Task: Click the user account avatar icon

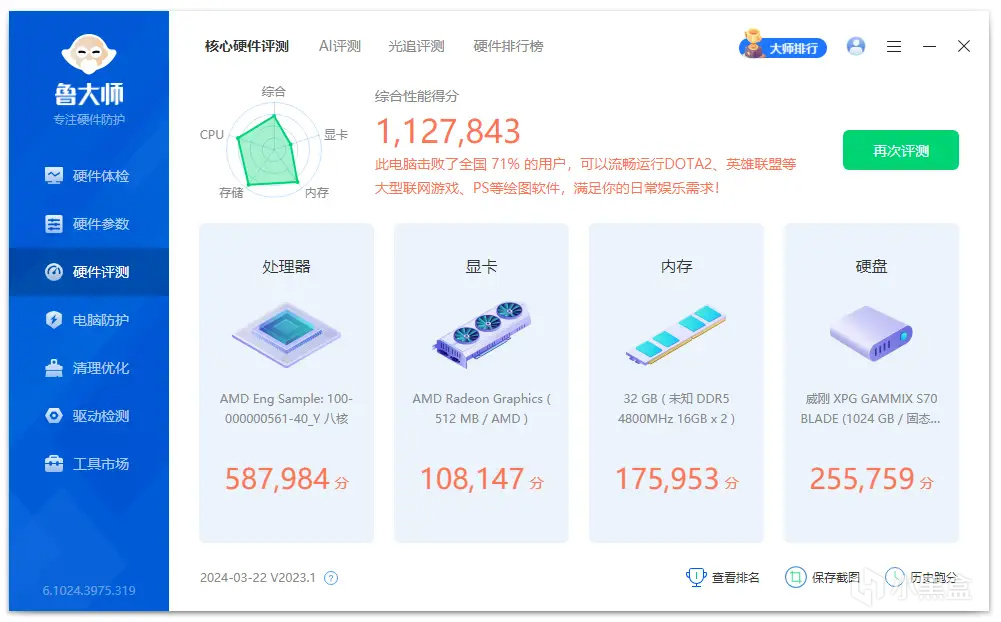Action: 855,46
